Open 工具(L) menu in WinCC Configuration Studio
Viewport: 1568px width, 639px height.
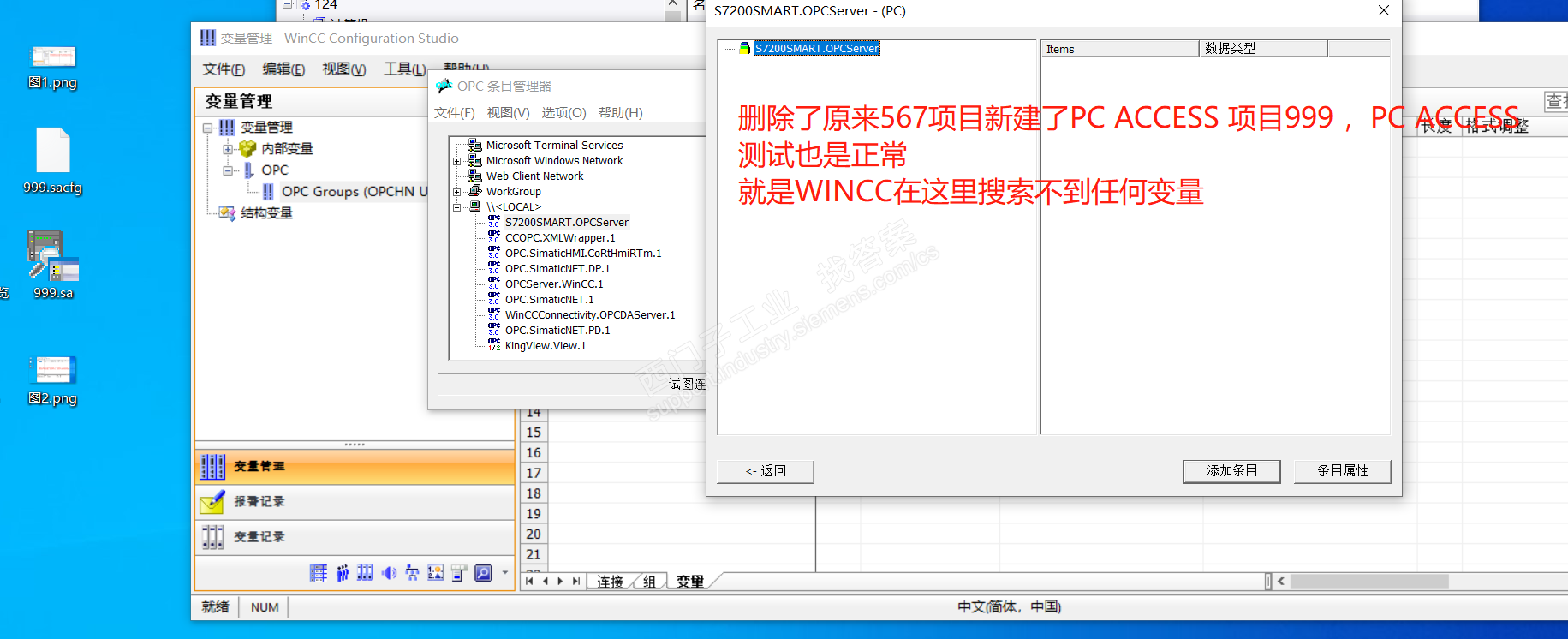point(404,69)
